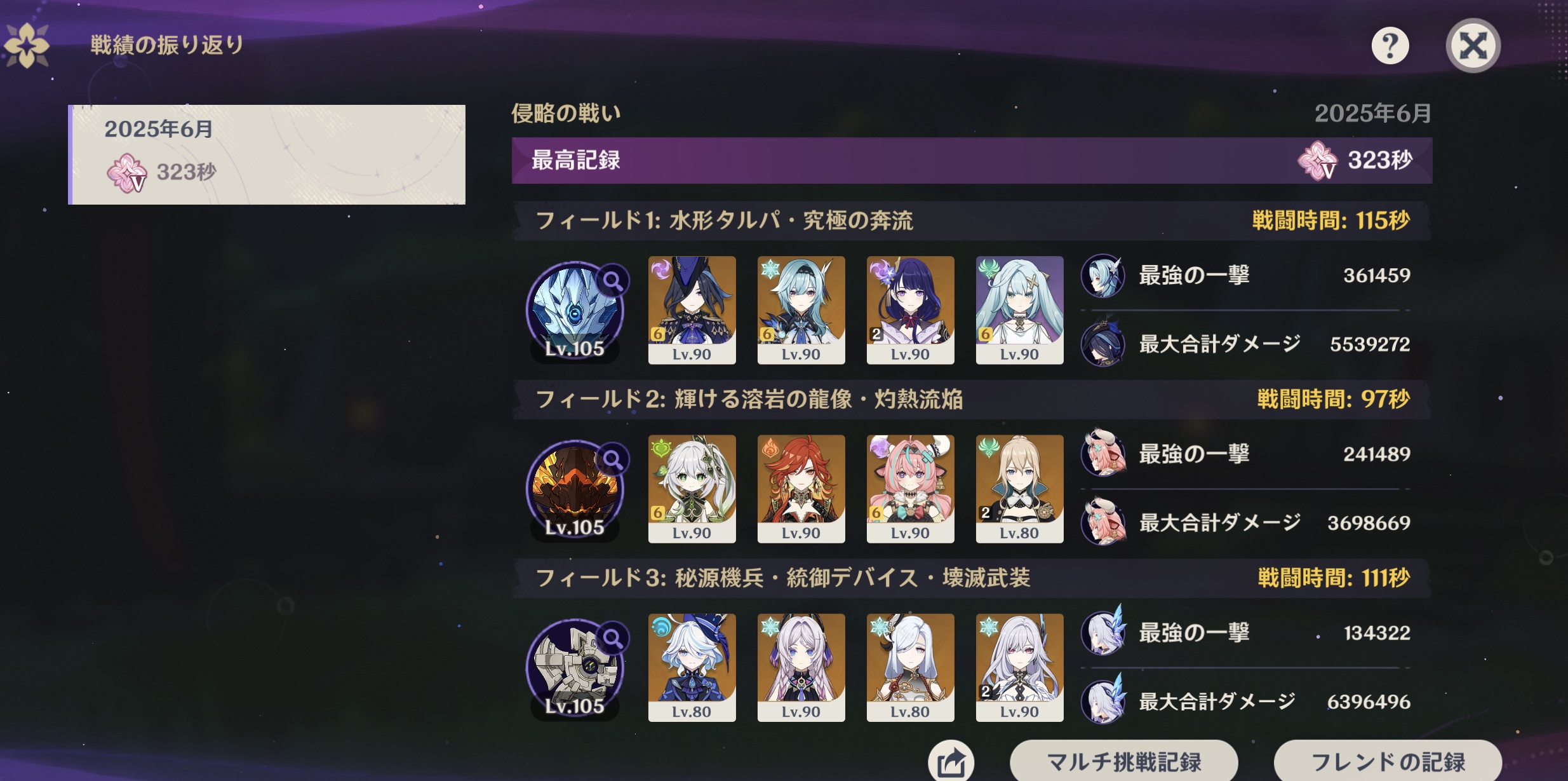Select the blue-hat Hydro character in Field 3
1568x781 pixels.
tap(692, 667)
